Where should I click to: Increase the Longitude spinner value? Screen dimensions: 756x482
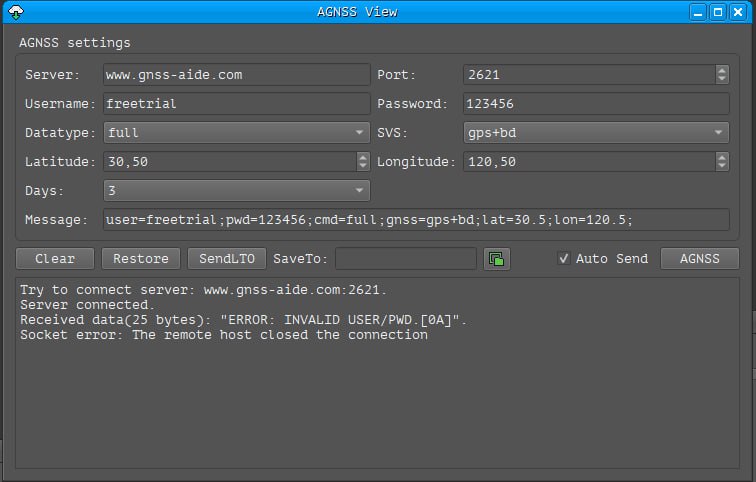721,157
